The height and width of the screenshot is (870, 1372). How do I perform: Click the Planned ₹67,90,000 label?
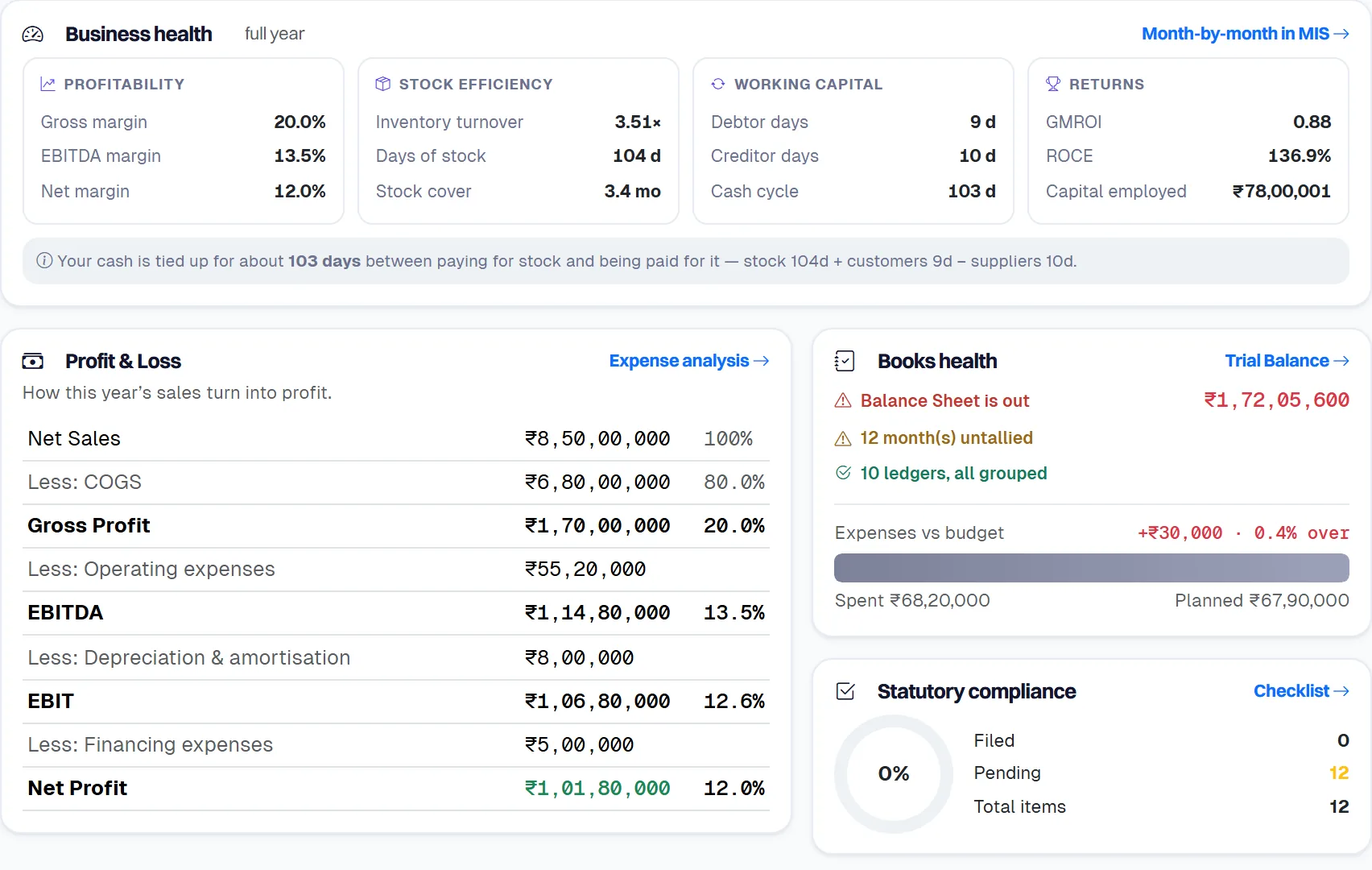coord(1262,600)
